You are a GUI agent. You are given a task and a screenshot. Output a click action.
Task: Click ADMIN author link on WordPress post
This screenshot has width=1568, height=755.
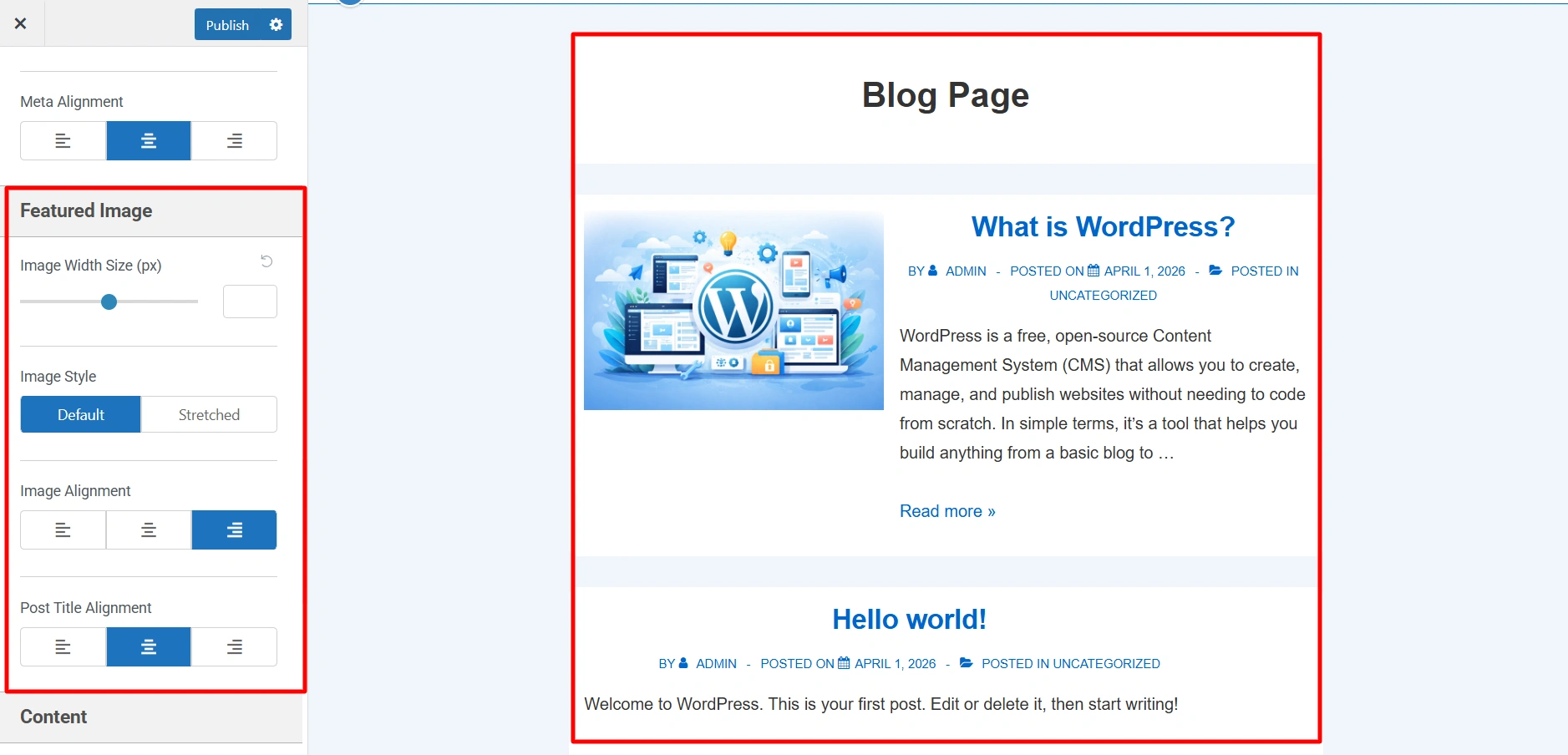(966, 271)
